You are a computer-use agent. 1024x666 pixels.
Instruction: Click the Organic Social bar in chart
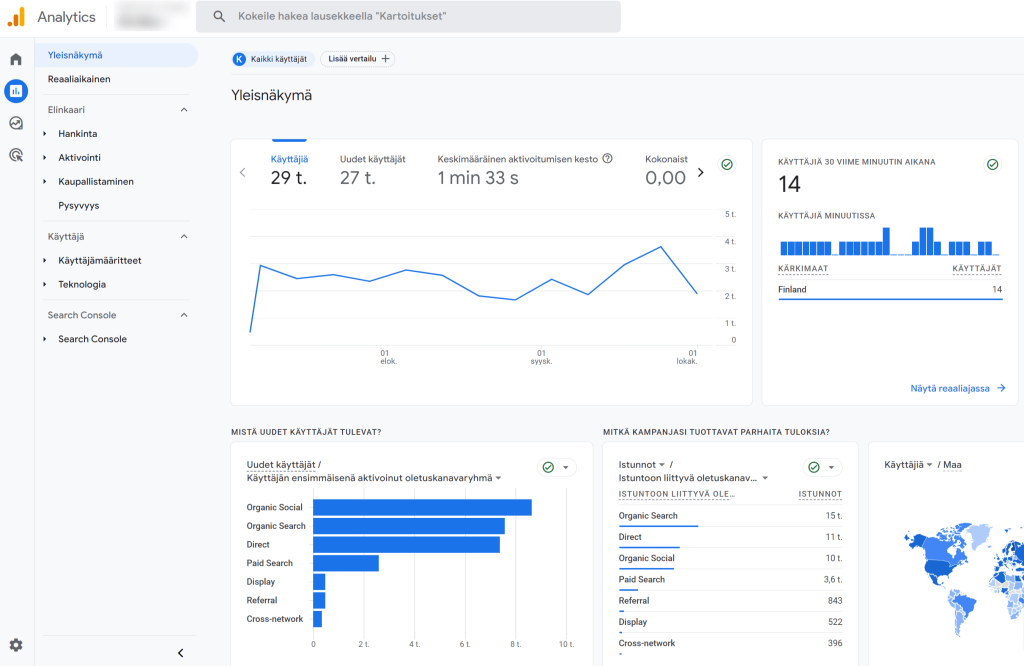pos(422,507)
